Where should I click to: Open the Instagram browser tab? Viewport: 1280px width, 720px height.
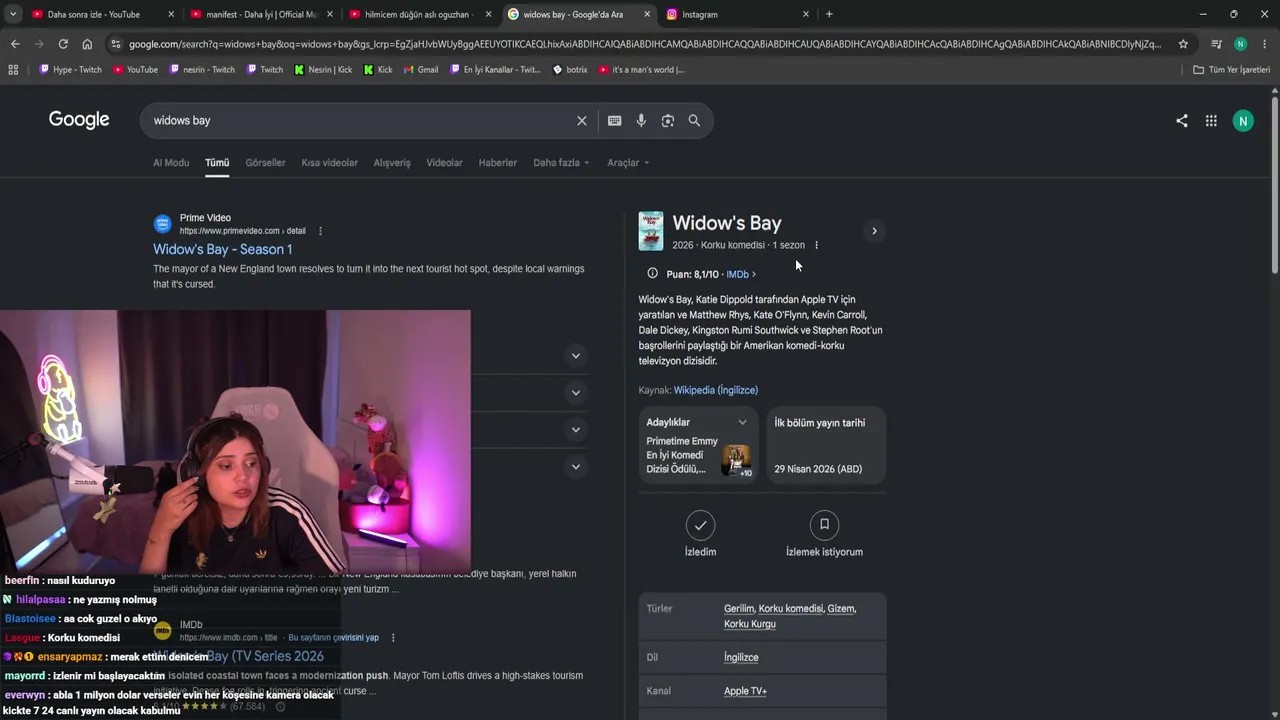coord(738,14)
